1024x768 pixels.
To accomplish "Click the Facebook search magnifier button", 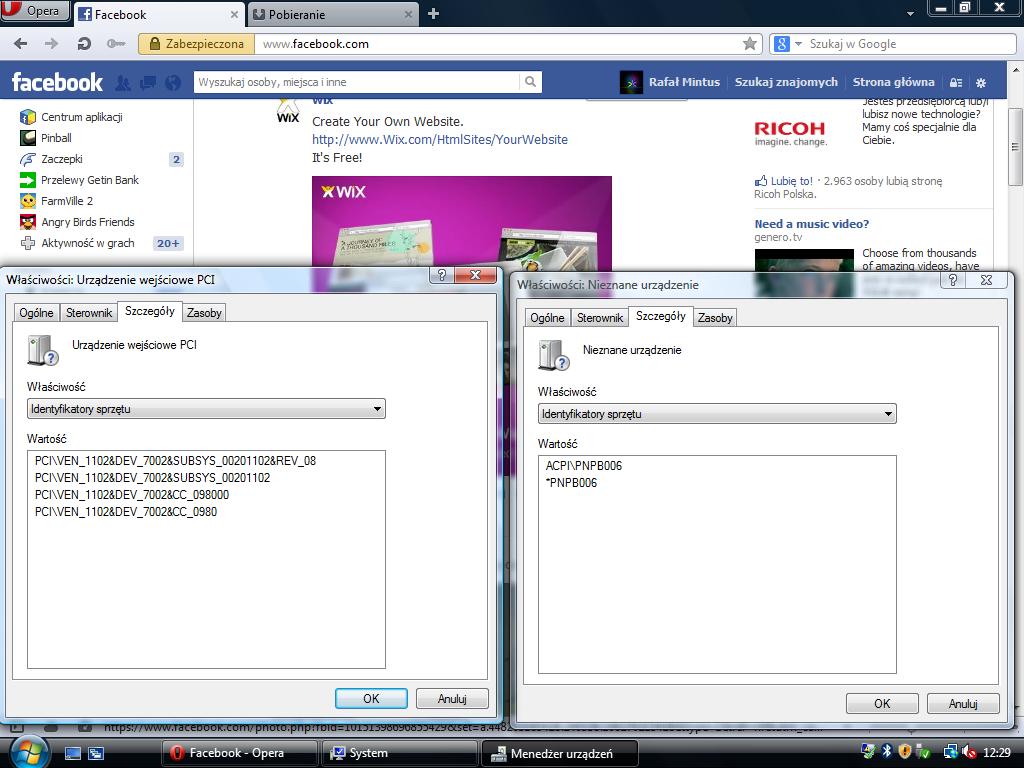I will coord(530,82).
